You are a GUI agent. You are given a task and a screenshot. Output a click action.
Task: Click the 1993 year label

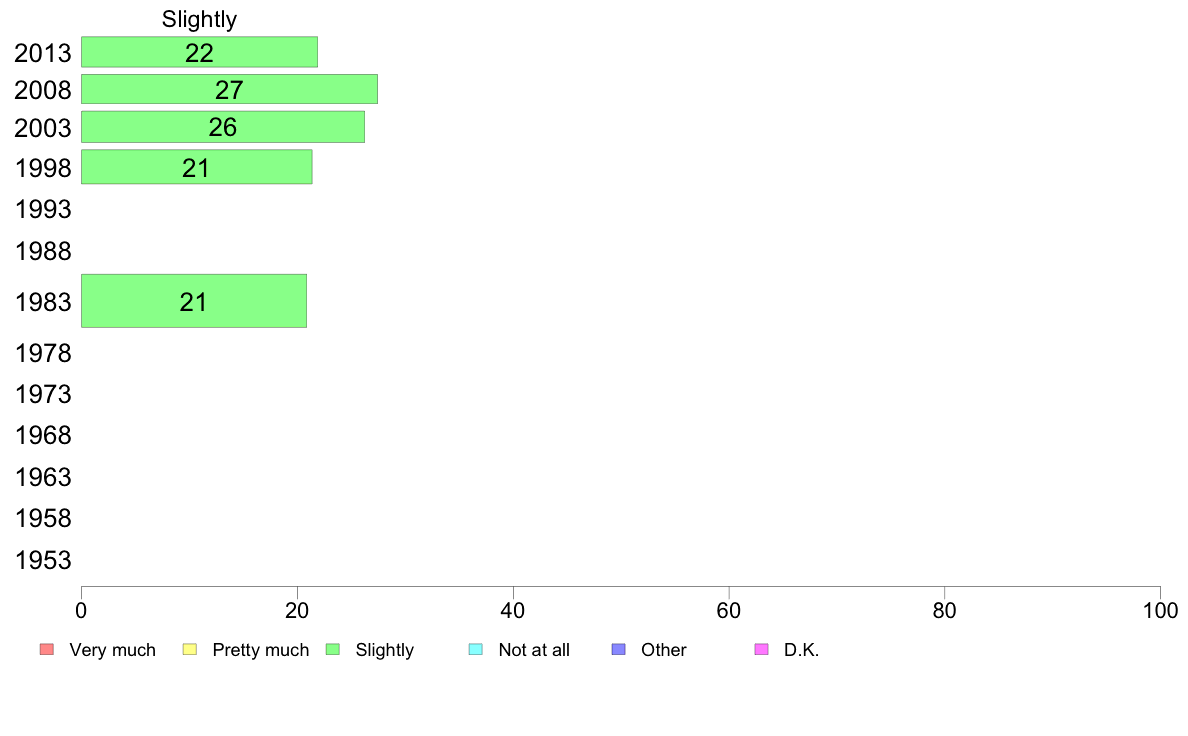43,209
